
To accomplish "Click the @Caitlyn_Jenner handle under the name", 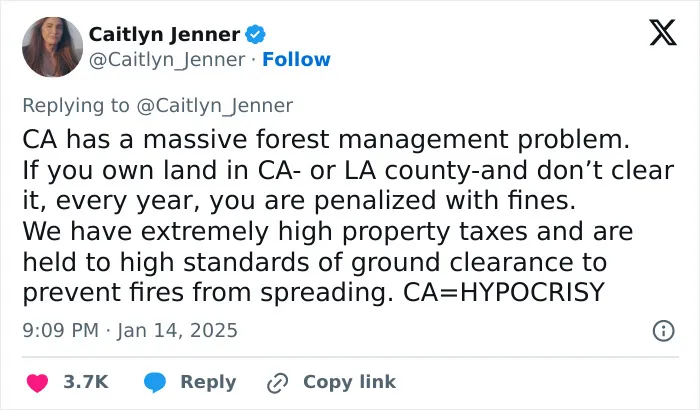I will point(167,60).
